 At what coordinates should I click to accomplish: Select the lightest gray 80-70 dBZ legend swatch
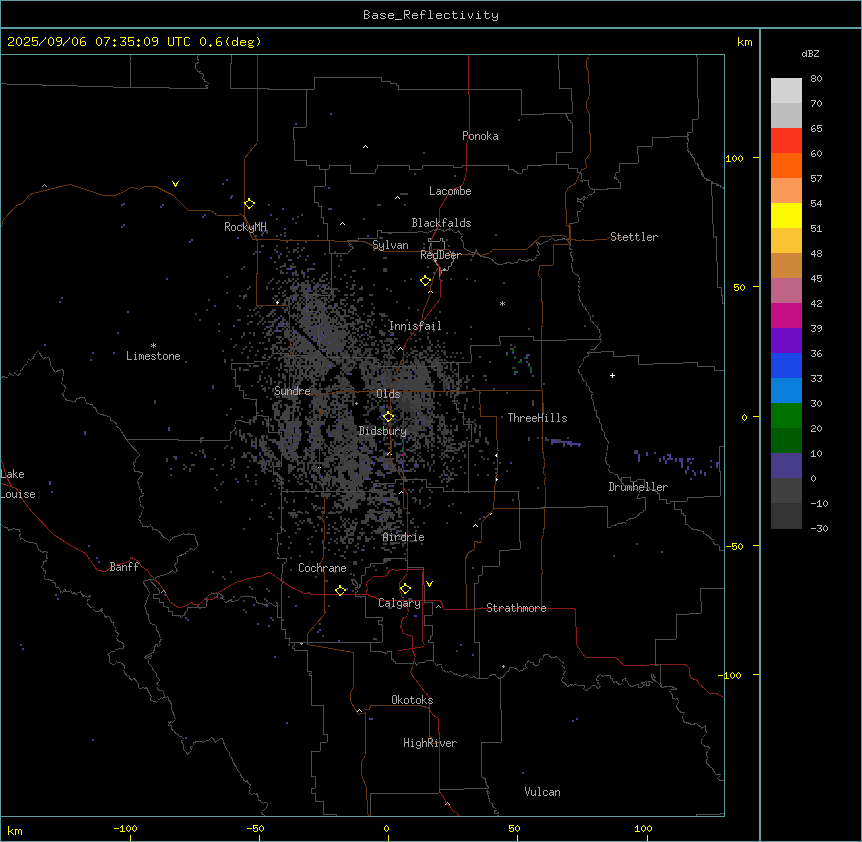point(786,91)
